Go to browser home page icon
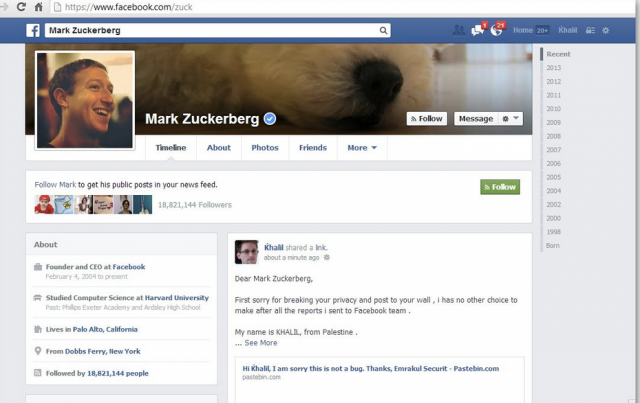 point(38,7)
